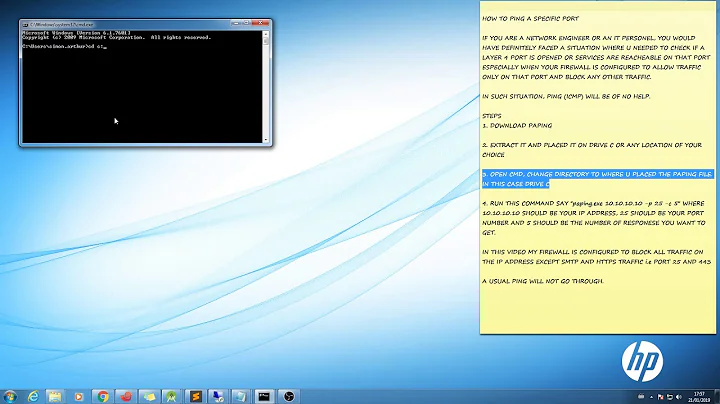Click the sticky note title HOW TO PING A SPECIFIC PORT
Image resolution: width=720 pixels, height=404 pixels.
(530, 19)
